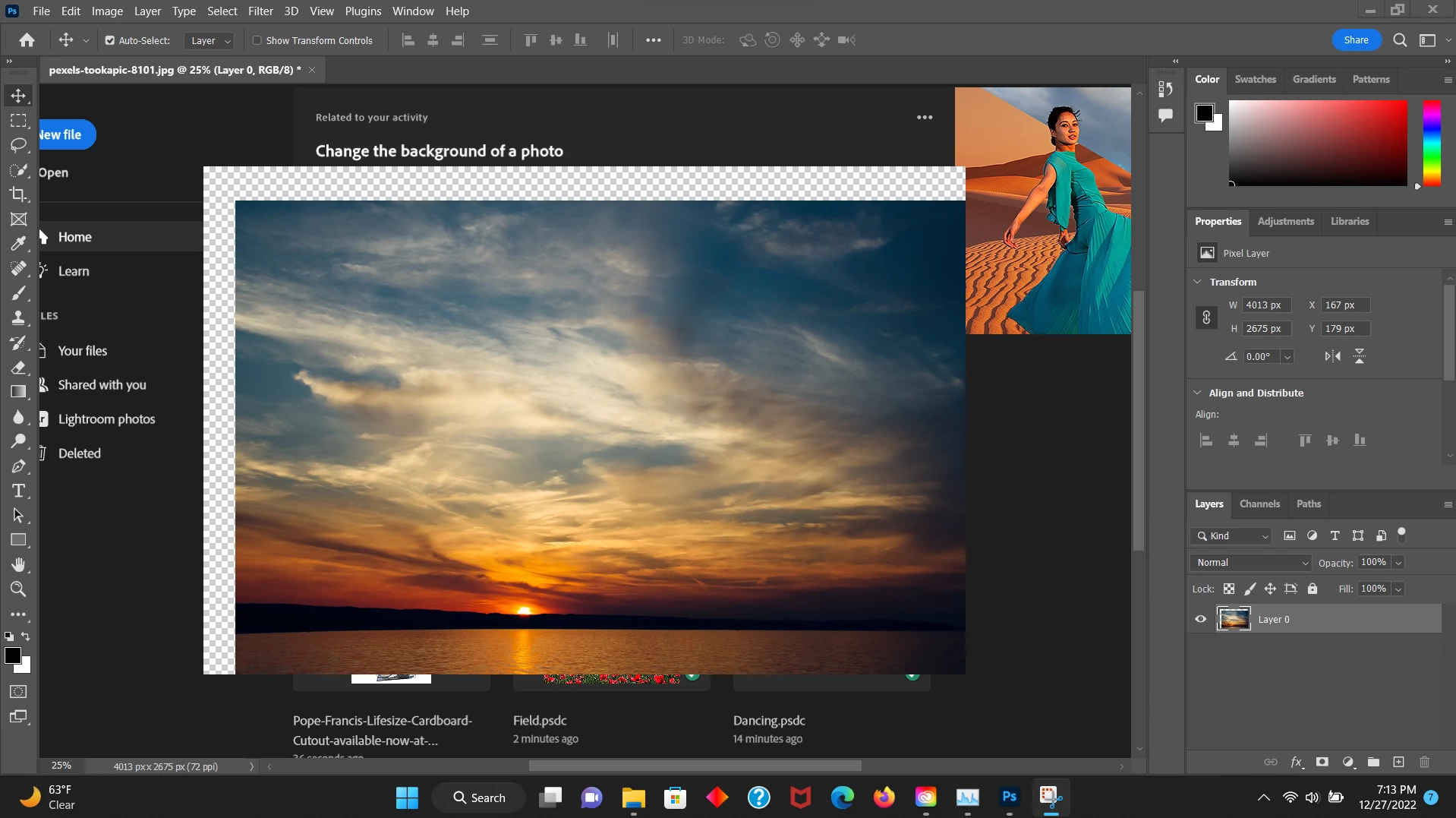The height and width of the screenshot is (818, 1456).
Task: Create a new layer icon
Action: (x=1398, y=762)
